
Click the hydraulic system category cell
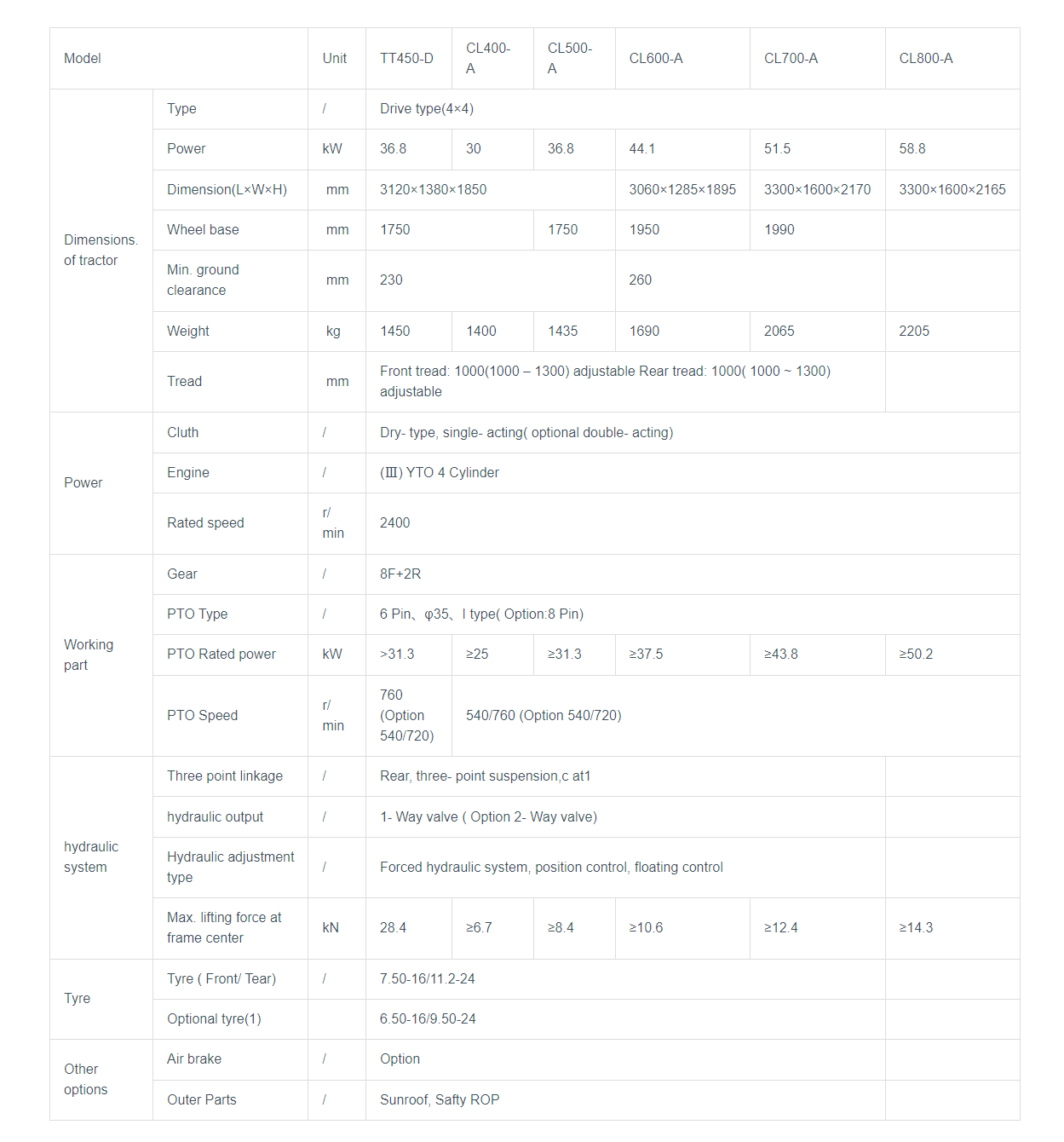[x=91, y=856]
